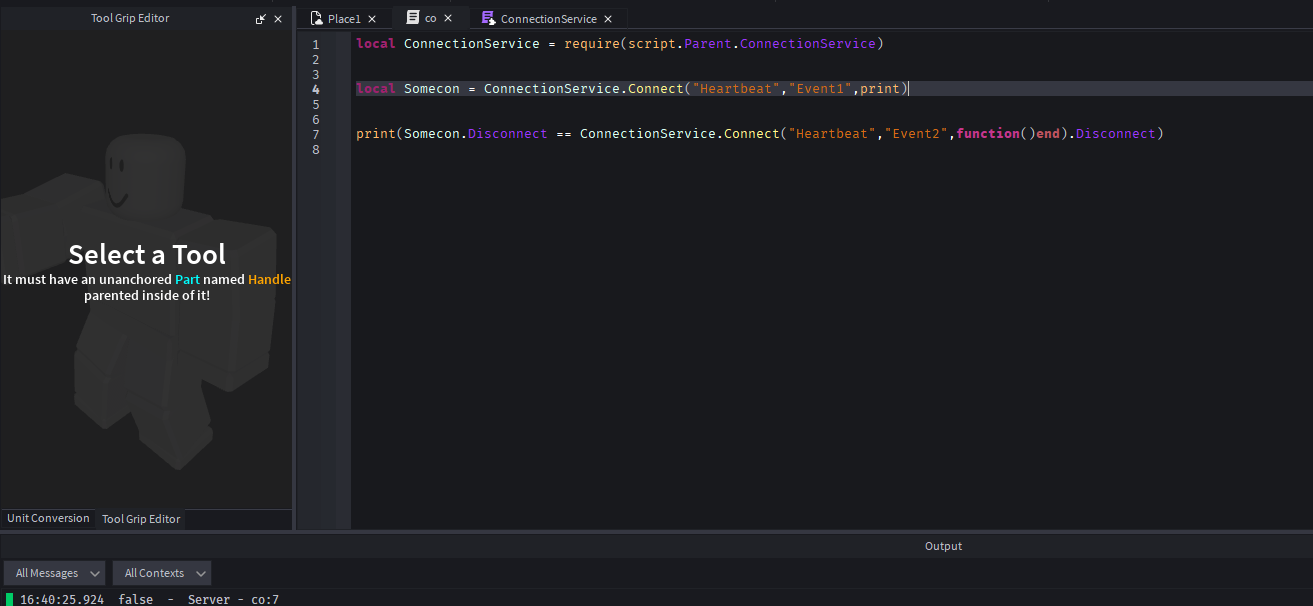Click the cyan word 'Part' in the instructions
This screenshot has height=606, width=1313.
(x=187, y=279)
